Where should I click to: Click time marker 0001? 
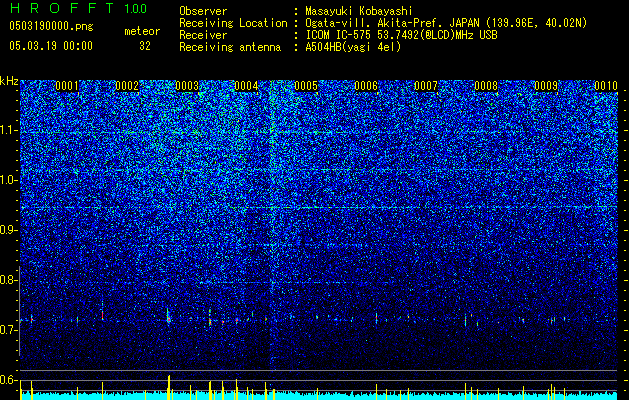(67, 86)
